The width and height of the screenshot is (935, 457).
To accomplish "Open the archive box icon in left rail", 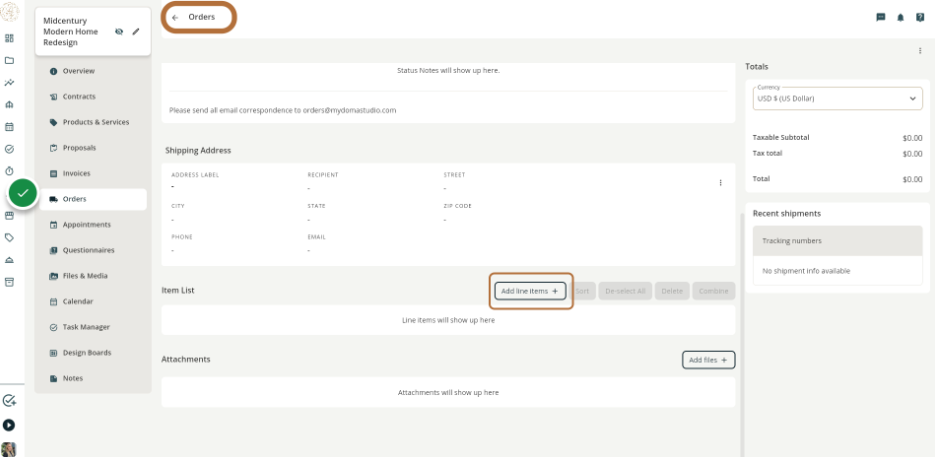I will coord(9,282).
